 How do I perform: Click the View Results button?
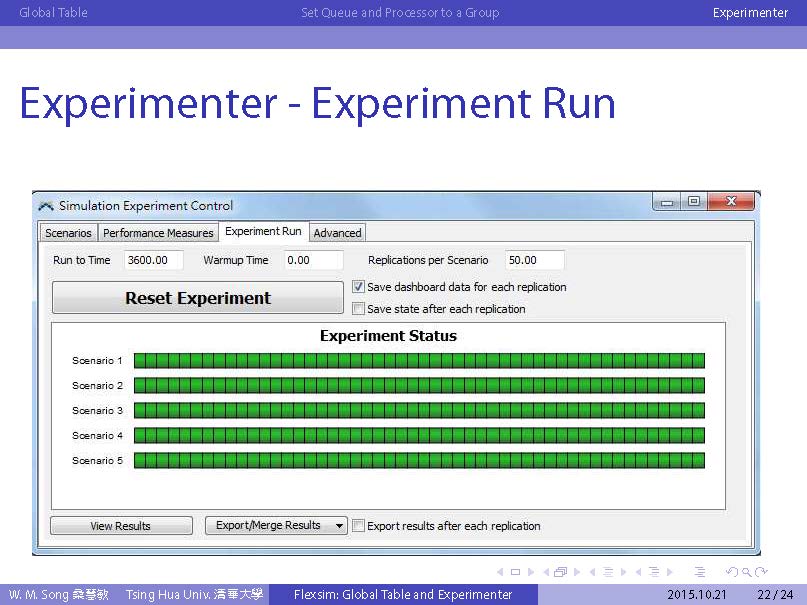click(121, 526)
